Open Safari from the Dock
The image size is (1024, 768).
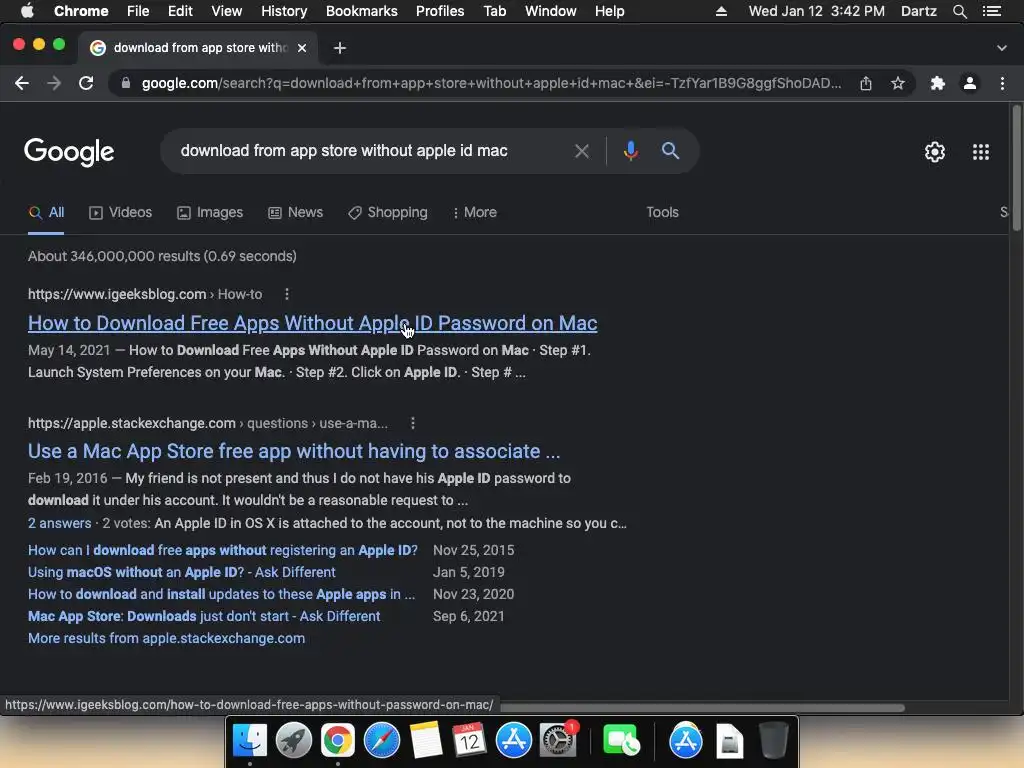[x=381, y=740]
